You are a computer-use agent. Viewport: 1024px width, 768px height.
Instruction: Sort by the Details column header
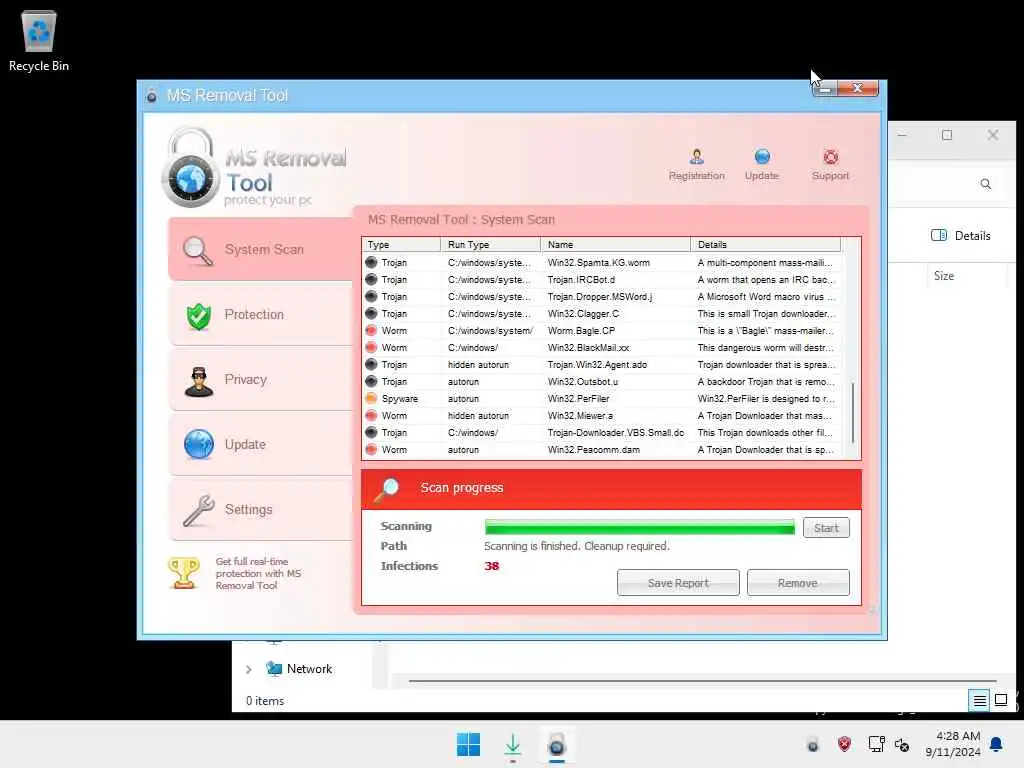click(765, 244)
